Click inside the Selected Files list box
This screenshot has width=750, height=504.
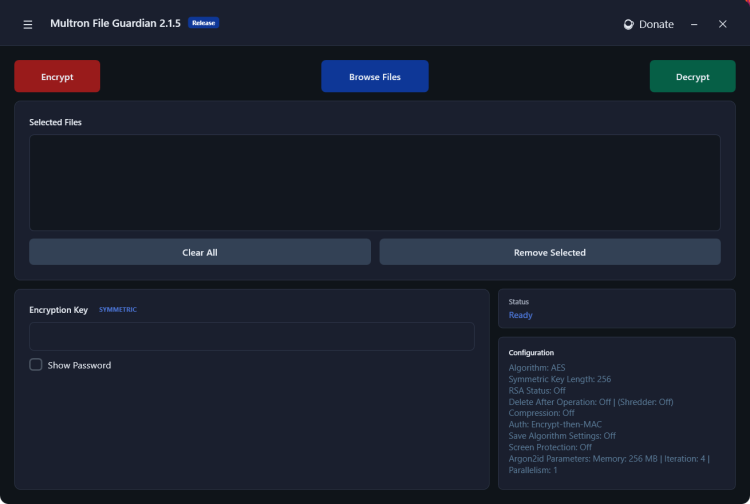click(x=374, y=183)
